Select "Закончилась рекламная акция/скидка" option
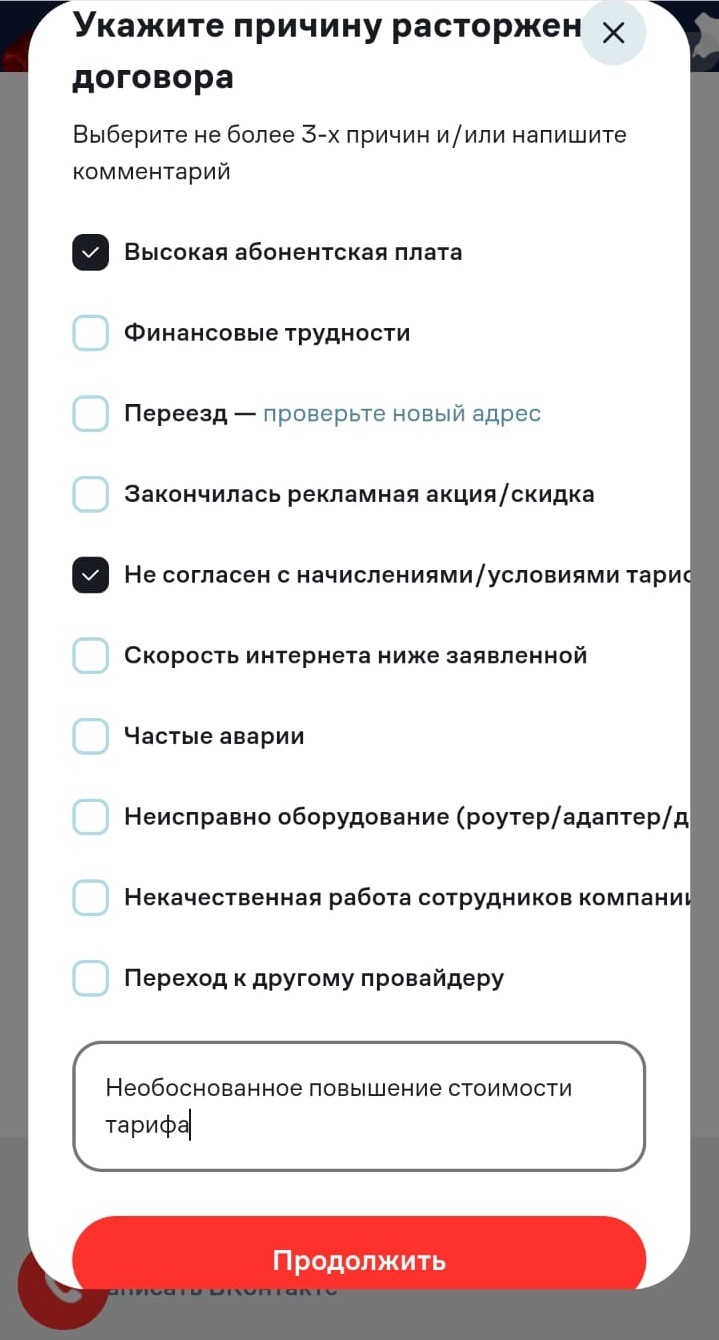The height and width of the screenshot is (1340, 719). (x=90, y=494)
